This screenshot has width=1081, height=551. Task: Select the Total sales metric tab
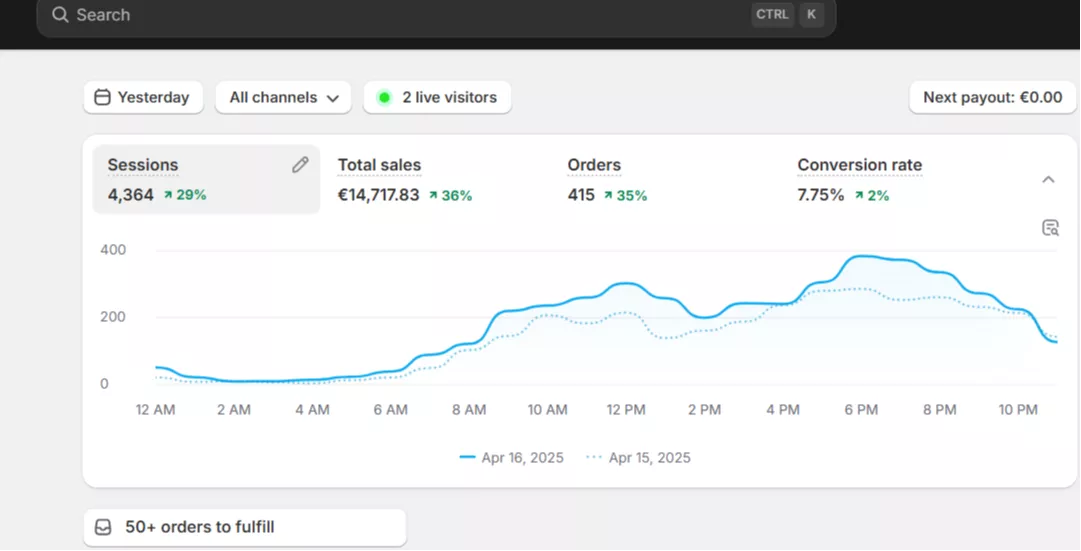404,180
